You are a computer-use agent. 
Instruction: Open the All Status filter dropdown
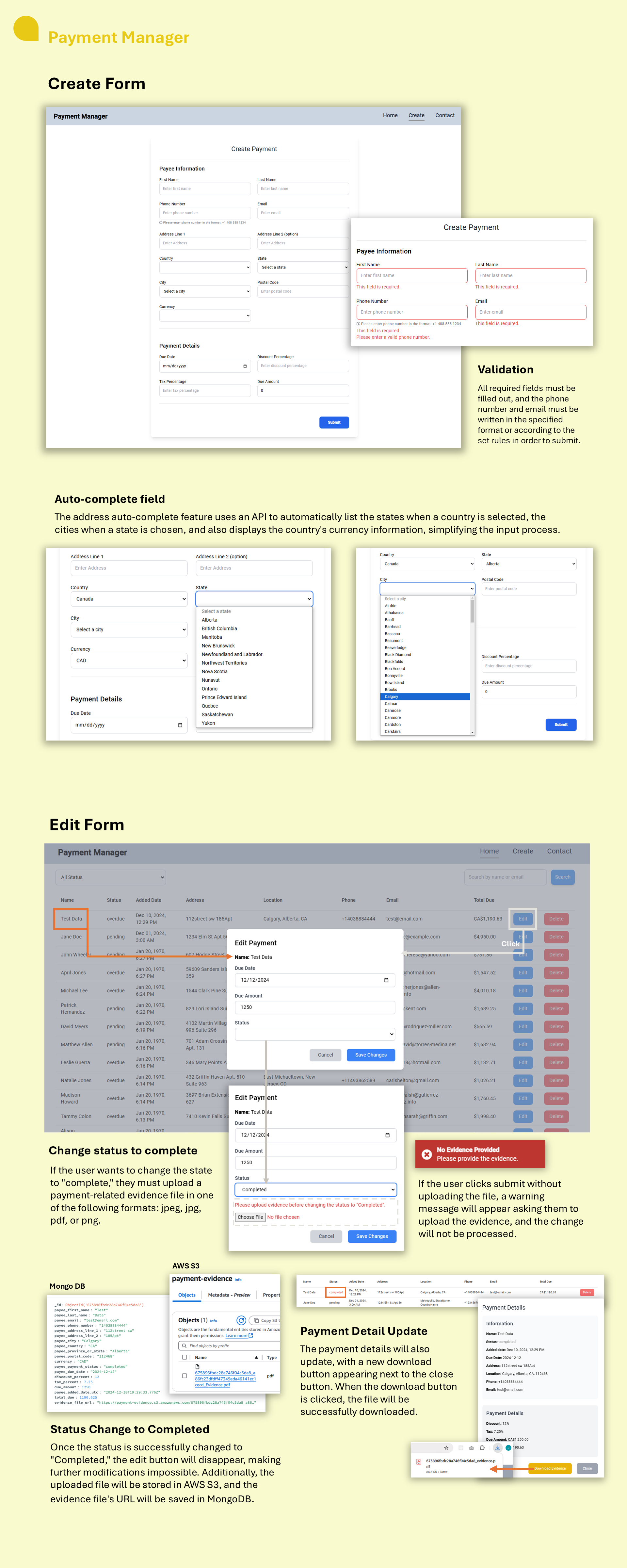click(x=111, y=877)
